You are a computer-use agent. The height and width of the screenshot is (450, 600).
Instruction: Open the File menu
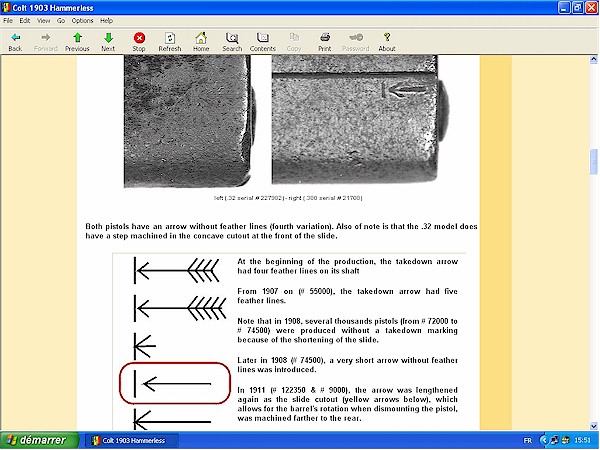click(8, 21)
